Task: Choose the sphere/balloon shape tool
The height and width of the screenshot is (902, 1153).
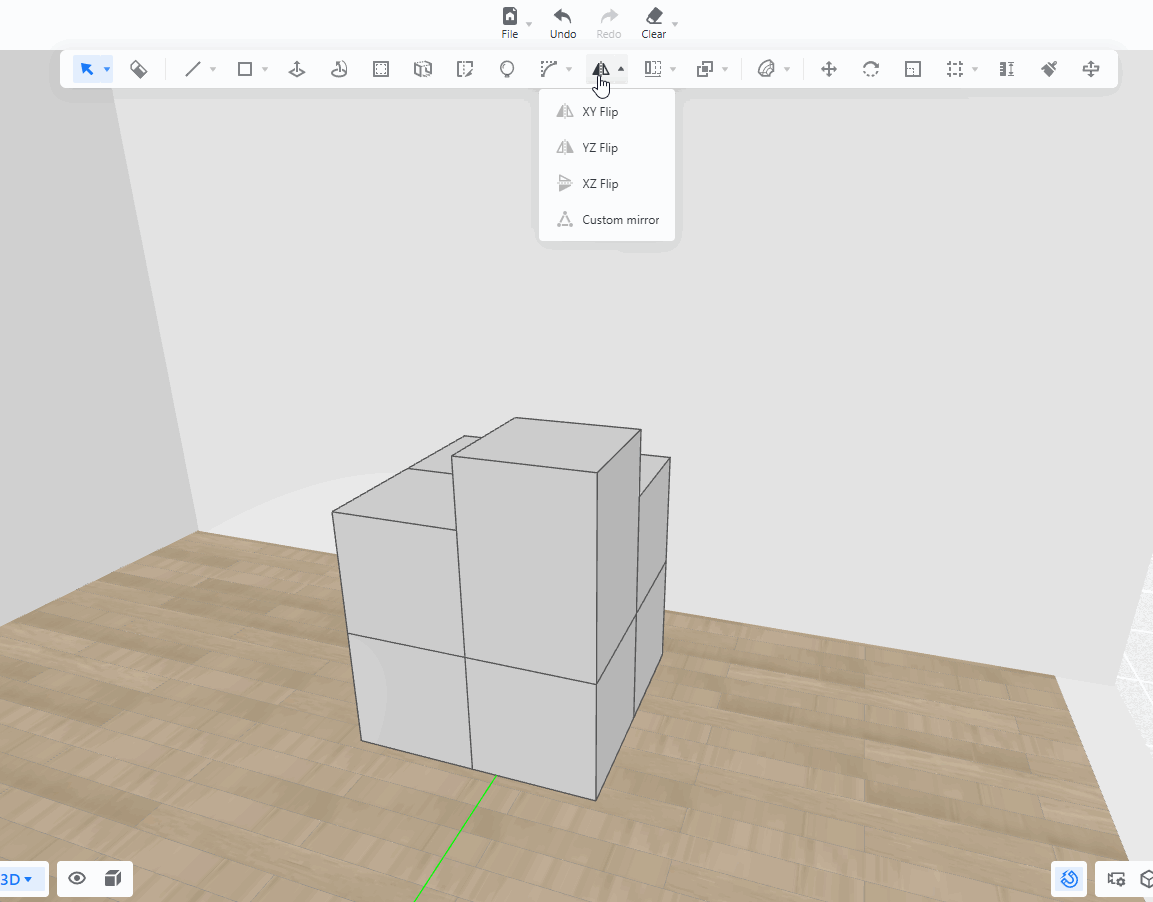Action: click(507, 69)
